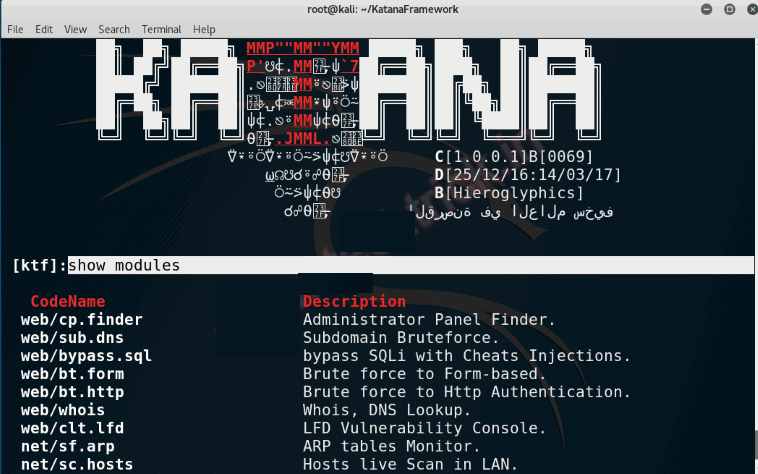Open the Terminal menu

[x=161, y=29]
